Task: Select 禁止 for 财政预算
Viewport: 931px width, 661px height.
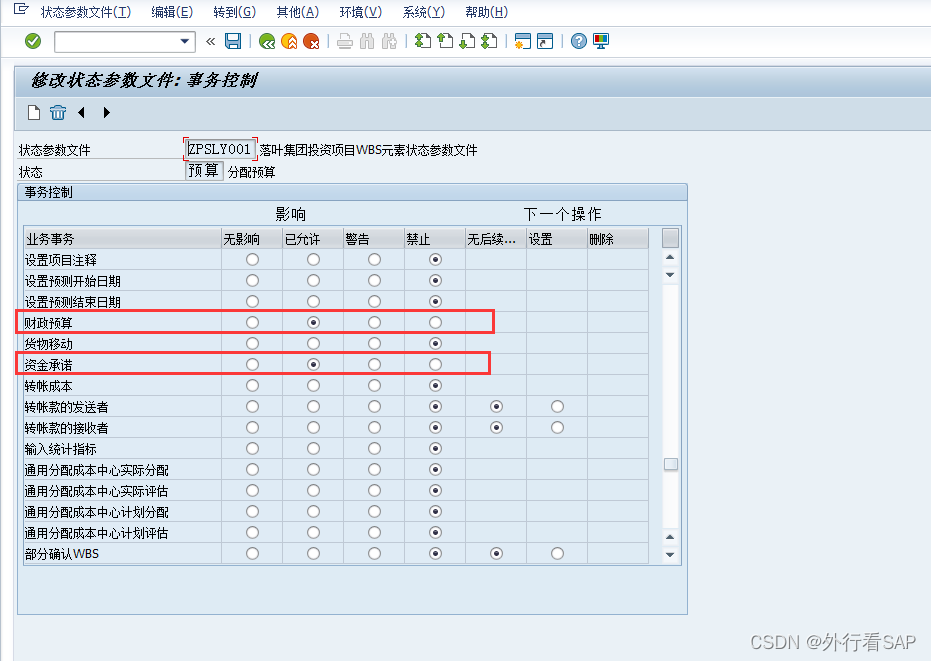Action: click(x=435, y=322)
